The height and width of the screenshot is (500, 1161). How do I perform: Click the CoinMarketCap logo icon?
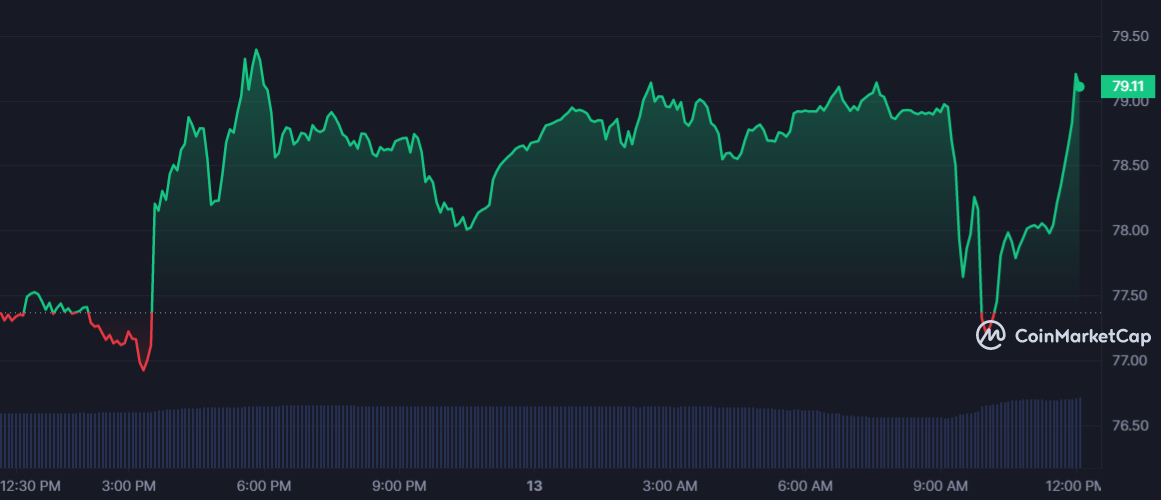point(990,336)
